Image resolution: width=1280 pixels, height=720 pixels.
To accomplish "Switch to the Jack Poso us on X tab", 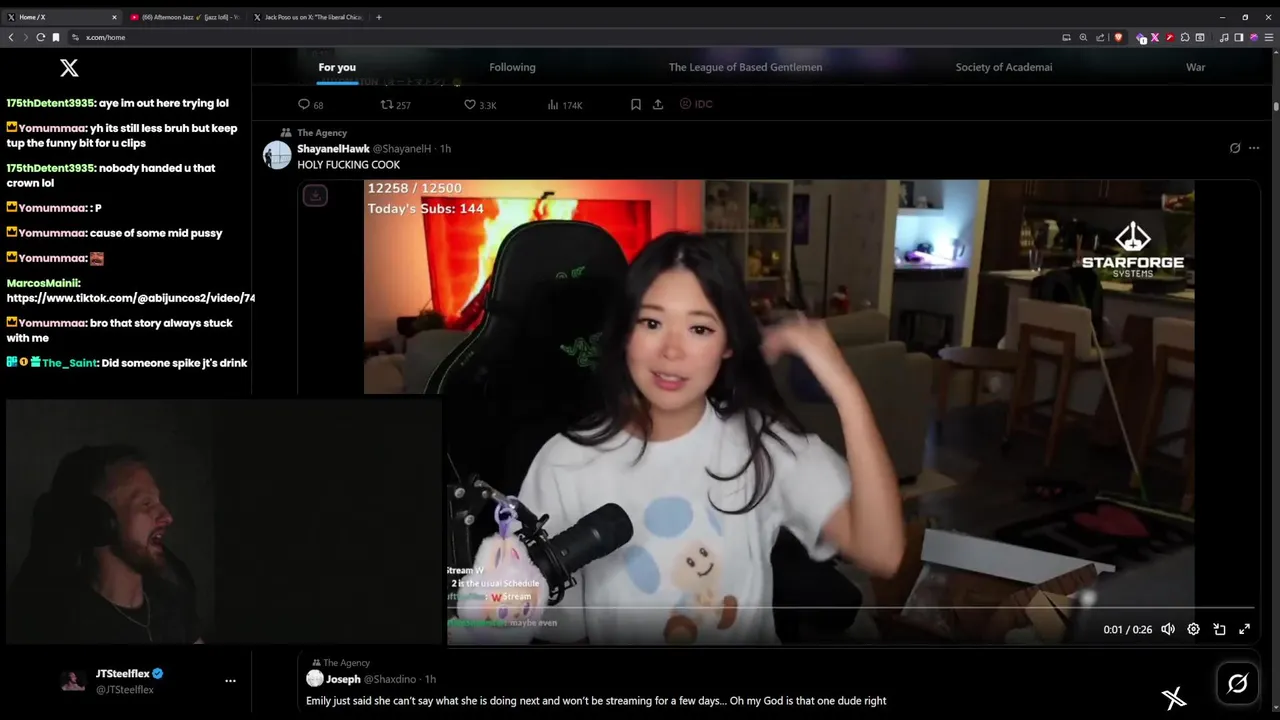I will (308, 17).
